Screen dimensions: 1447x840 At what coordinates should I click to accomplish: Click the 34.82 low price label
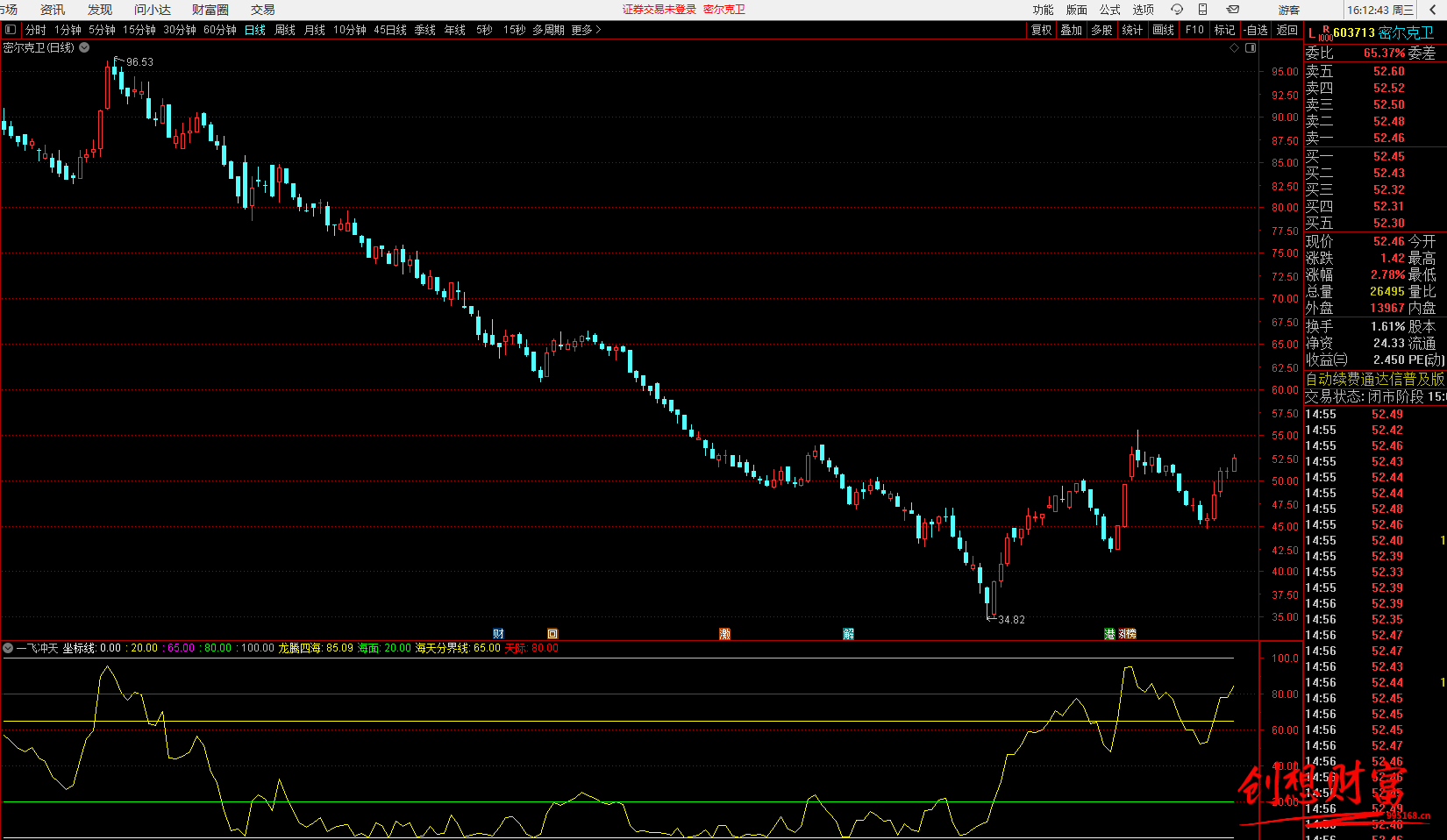1011,620
